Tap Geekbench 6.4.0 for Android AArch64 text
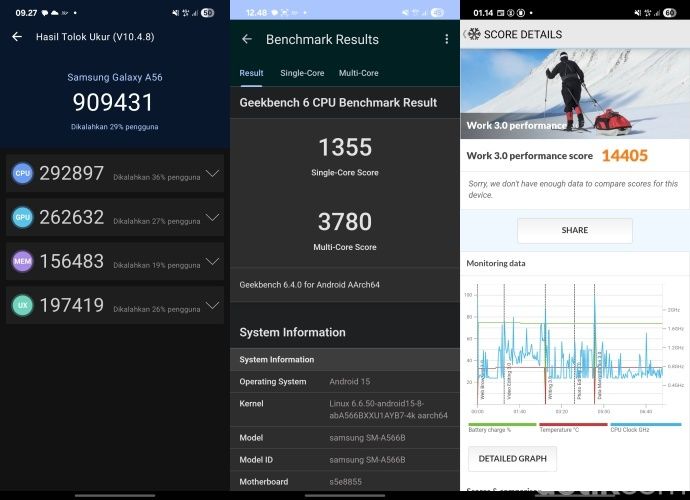This screenshot has height=500, width=690. coord(309,285)
